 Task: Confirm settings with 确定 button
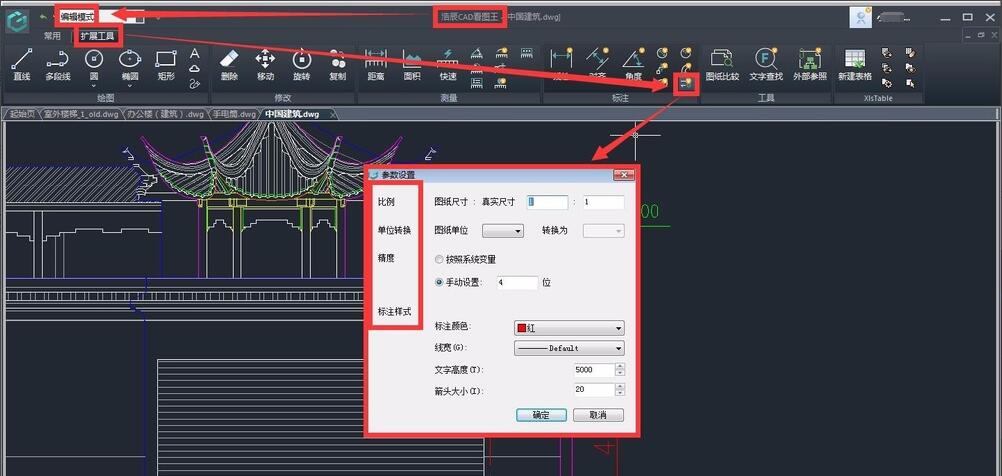pyautogui.click(x=541, y=415)
